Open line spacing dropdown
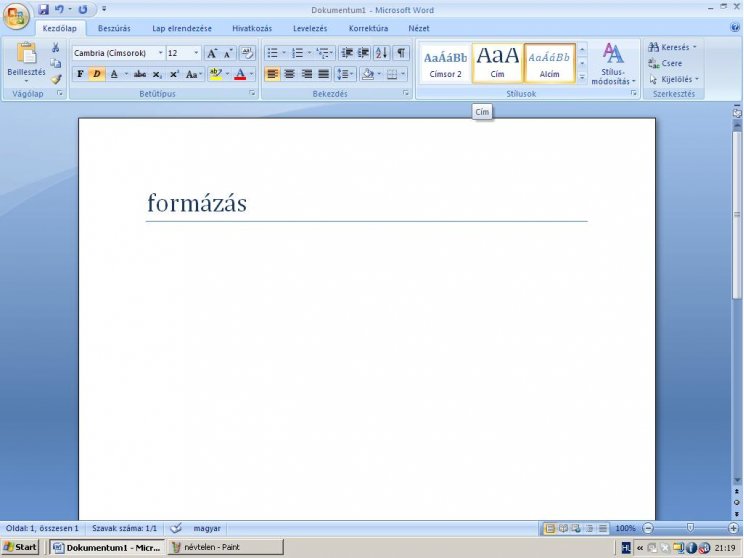 point(345,74)
